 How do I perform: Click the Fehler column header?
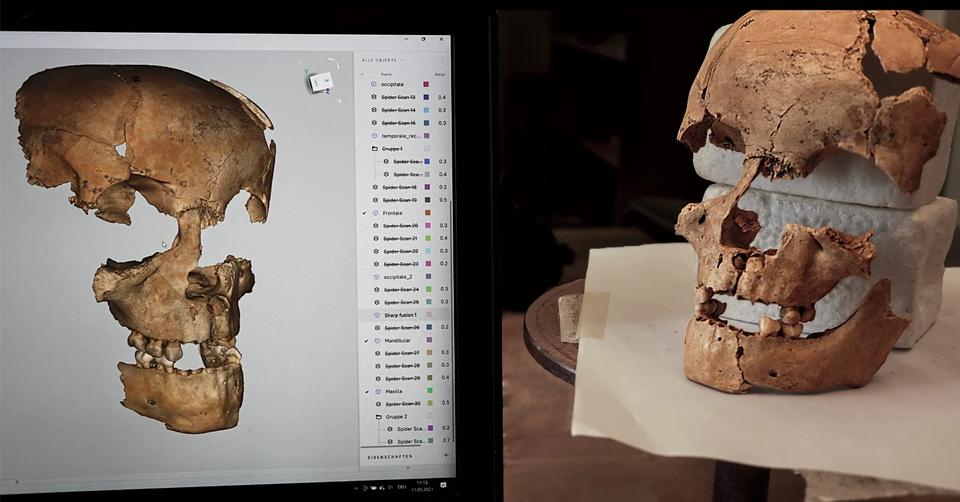(440, 74)
